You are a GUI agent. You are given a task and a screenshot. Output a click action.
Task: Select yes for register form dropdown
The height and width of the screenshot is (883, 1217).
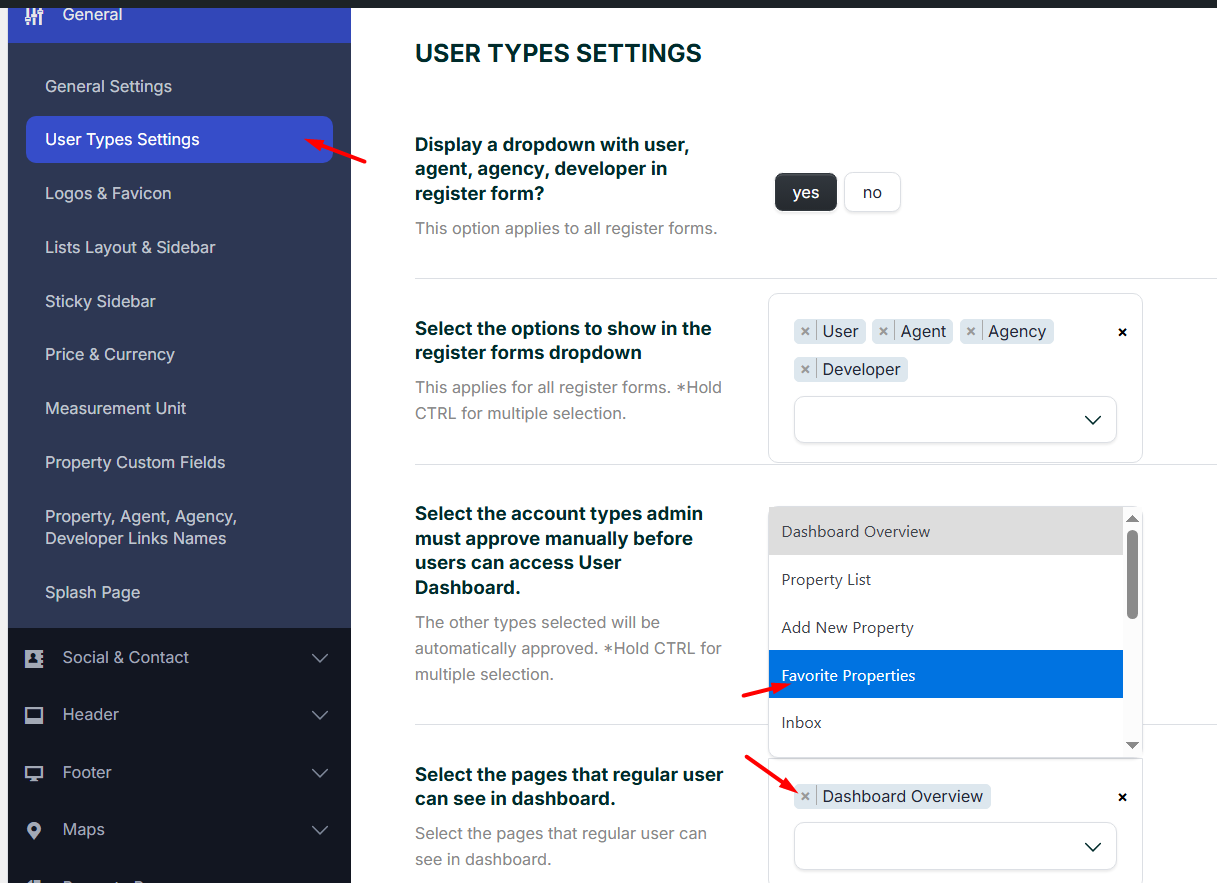[x=805, y=192]
